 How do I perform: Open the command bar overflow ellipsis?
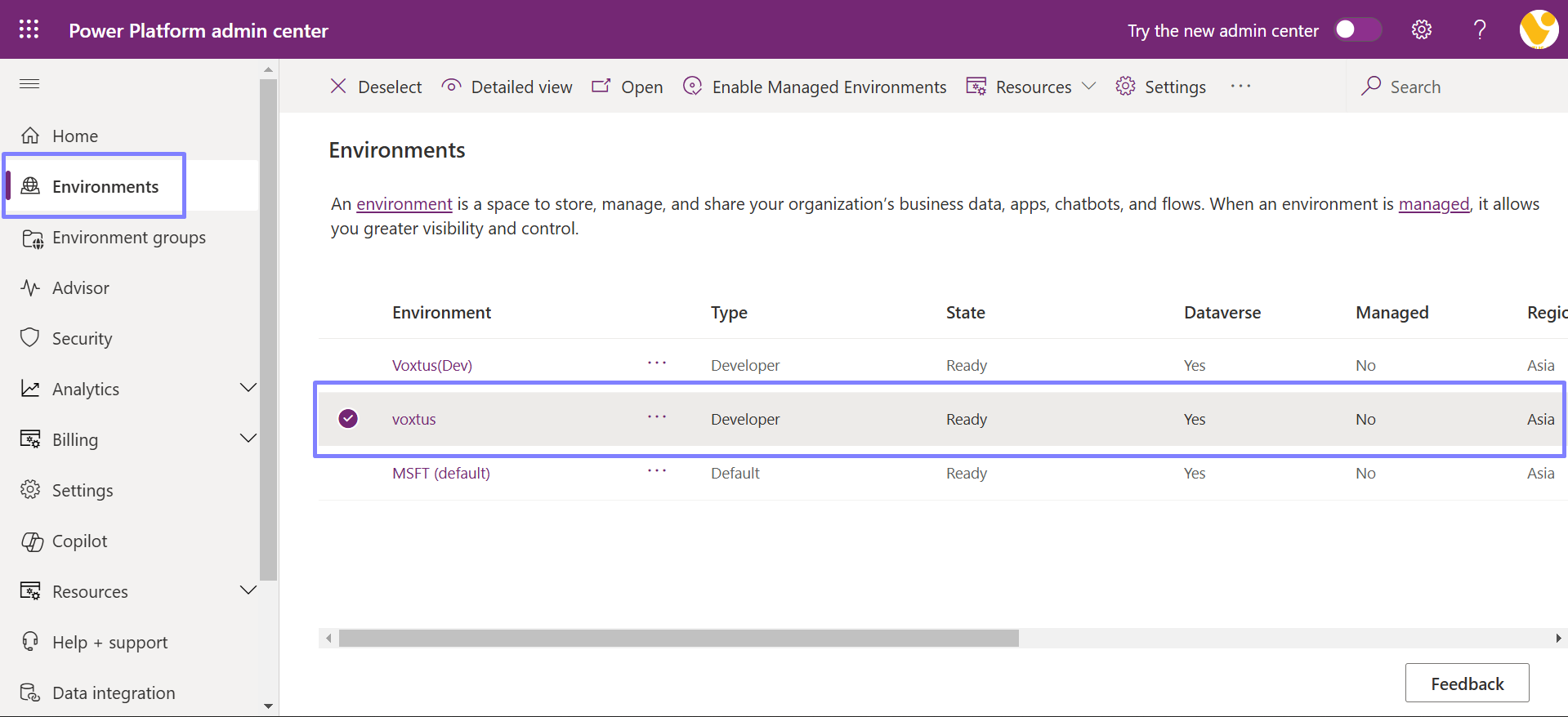pos(1240,86)
